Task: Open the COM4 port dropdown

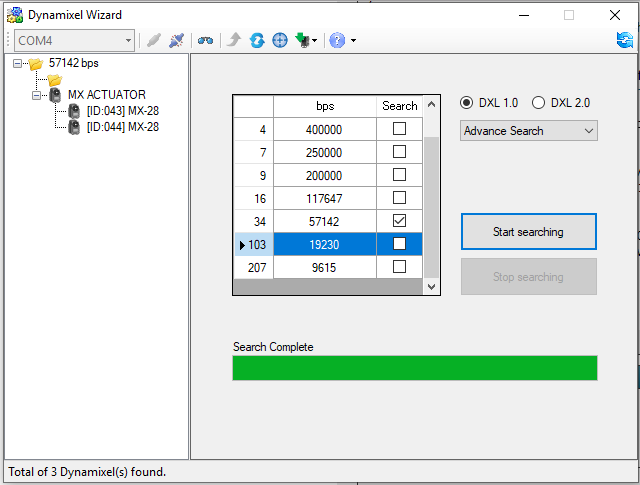Action: point(74,40)
